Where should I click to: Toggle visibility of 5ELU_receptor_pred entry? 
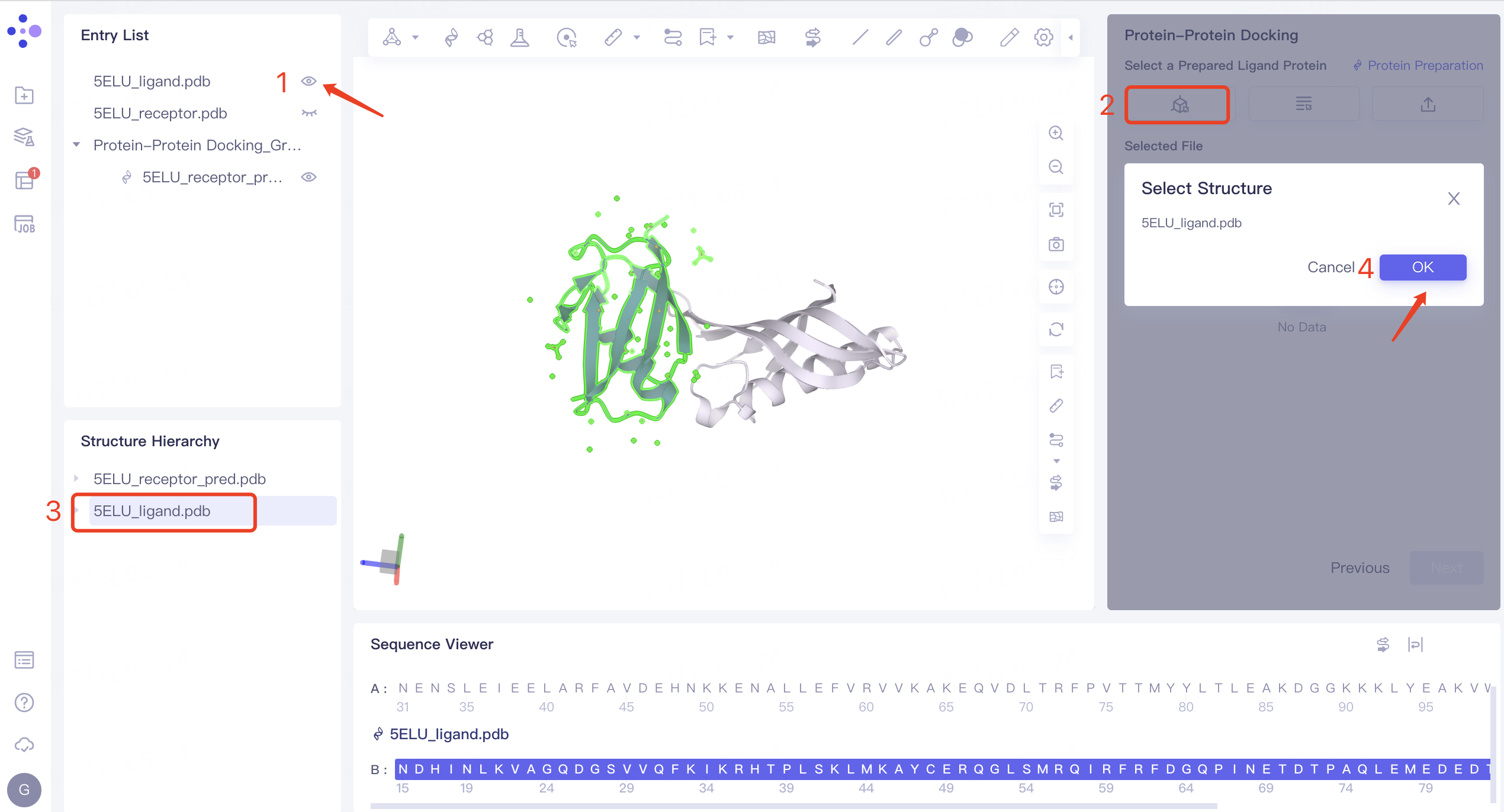point(308,176)
